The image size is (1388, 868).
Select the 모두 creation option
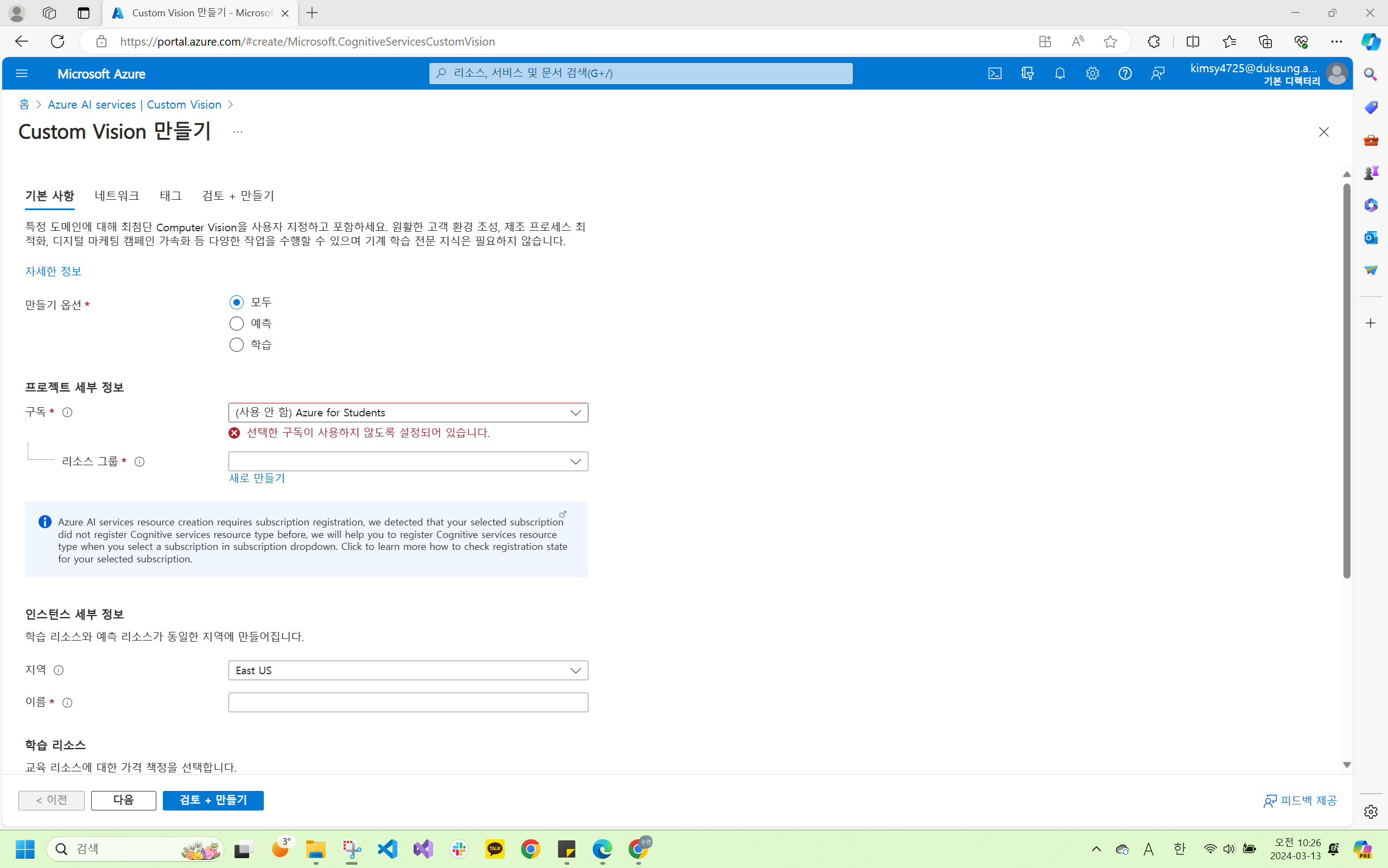[237, 302]
